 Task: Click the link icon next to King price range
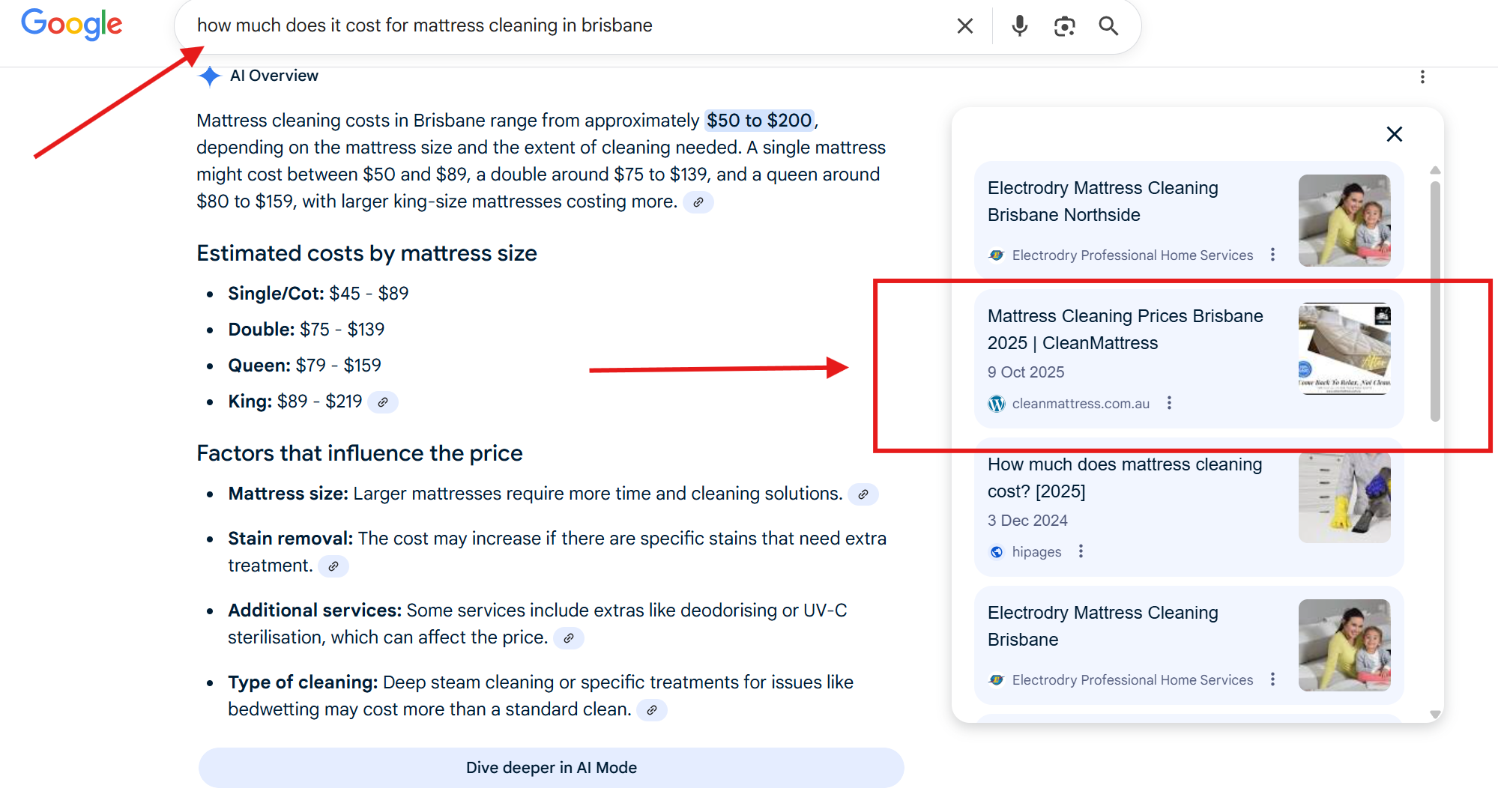click(x=383, y=402)
